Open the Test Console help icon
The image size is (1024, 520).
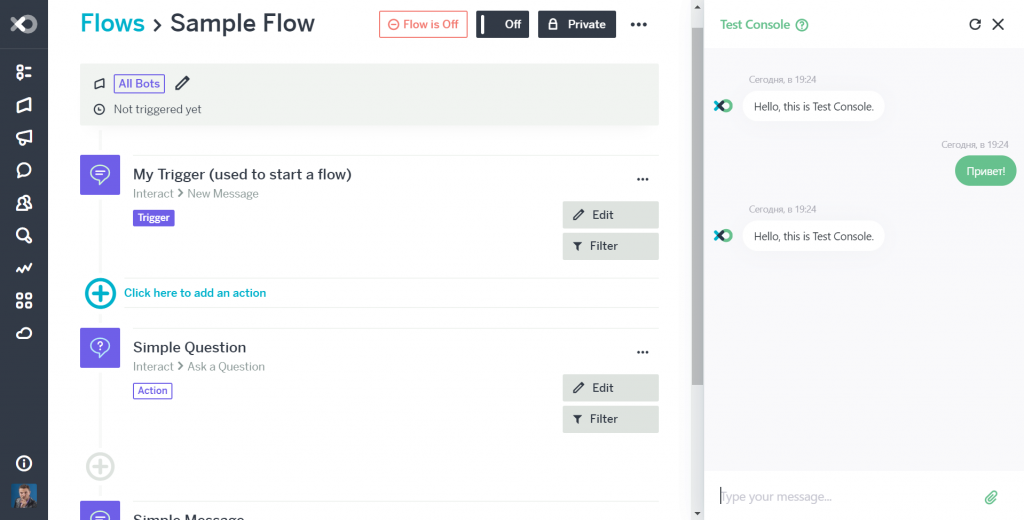802,25
